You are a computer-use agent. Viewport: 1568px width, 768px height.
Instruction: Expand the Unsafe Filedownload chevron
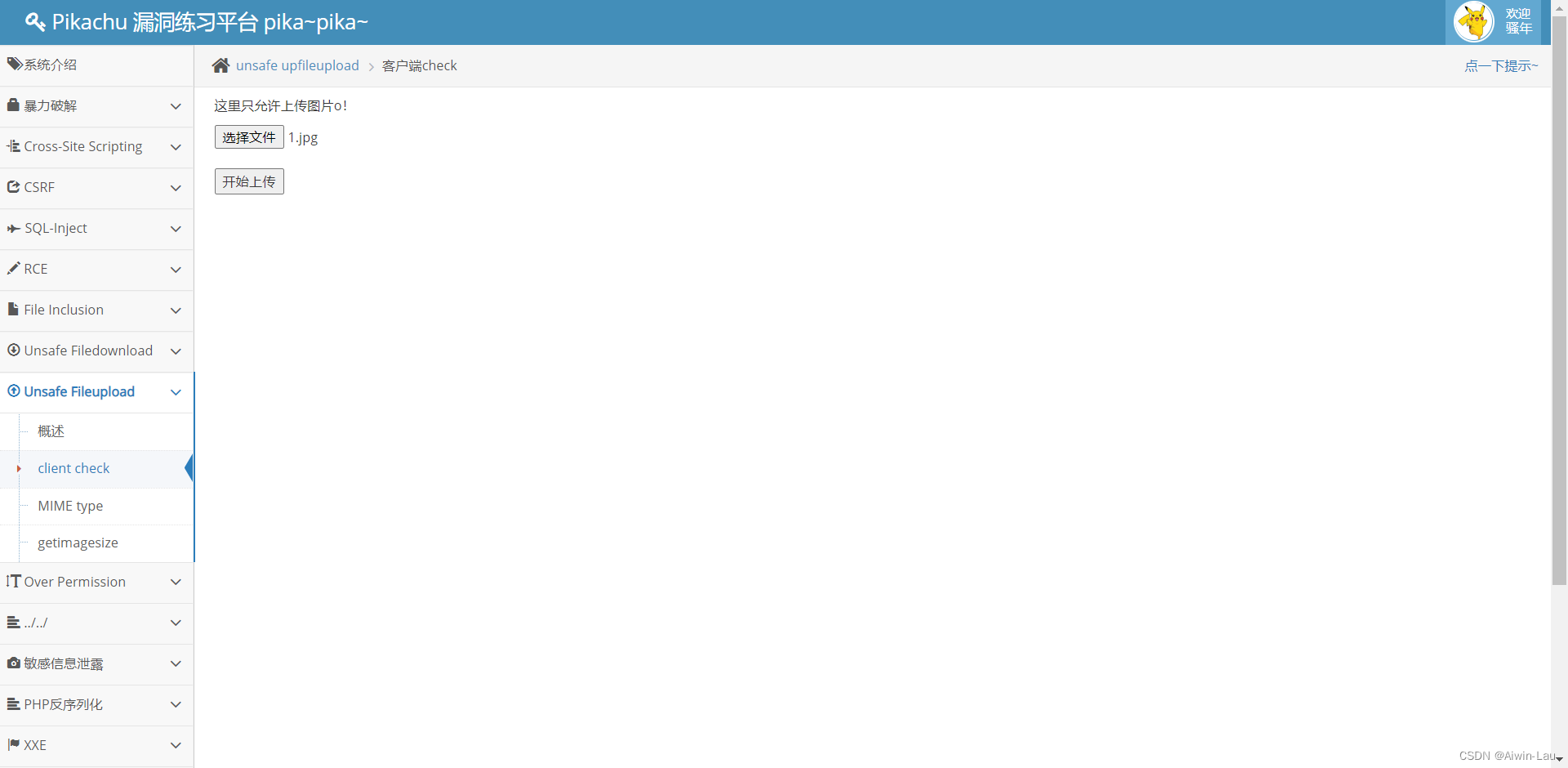point(176,351)
